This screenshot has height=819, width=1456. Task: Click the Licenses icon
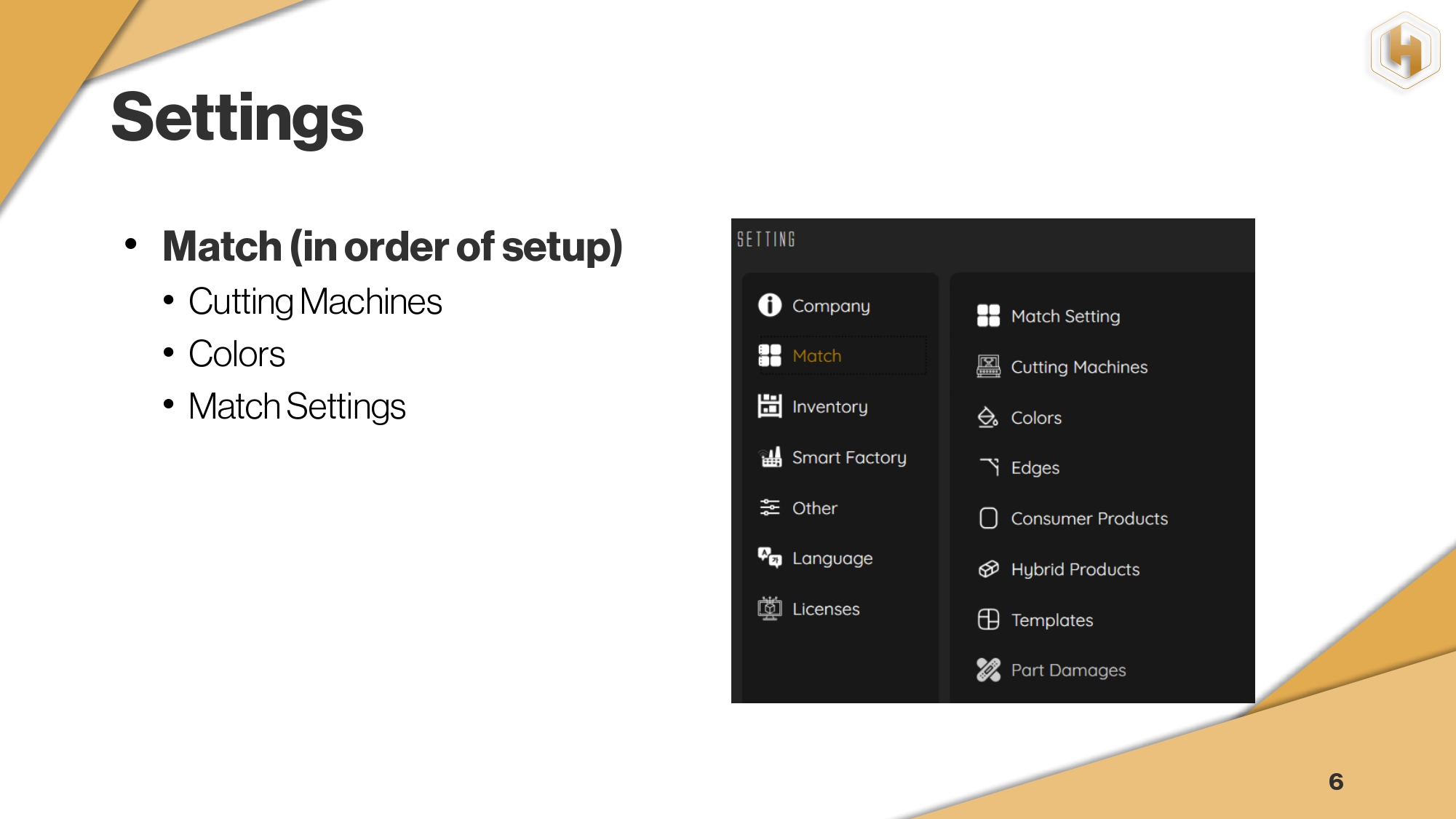769,609
